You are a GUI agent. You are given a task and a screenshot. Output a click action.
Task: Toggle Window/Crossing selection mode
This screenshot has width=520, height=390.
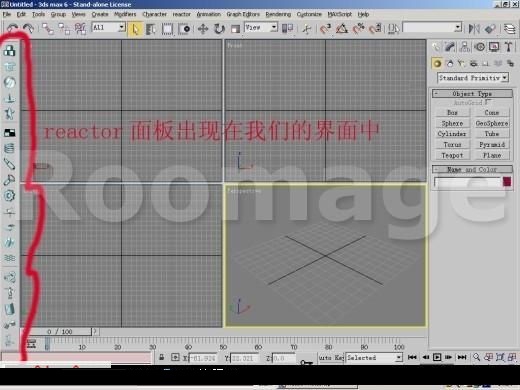tap(184, 29)
